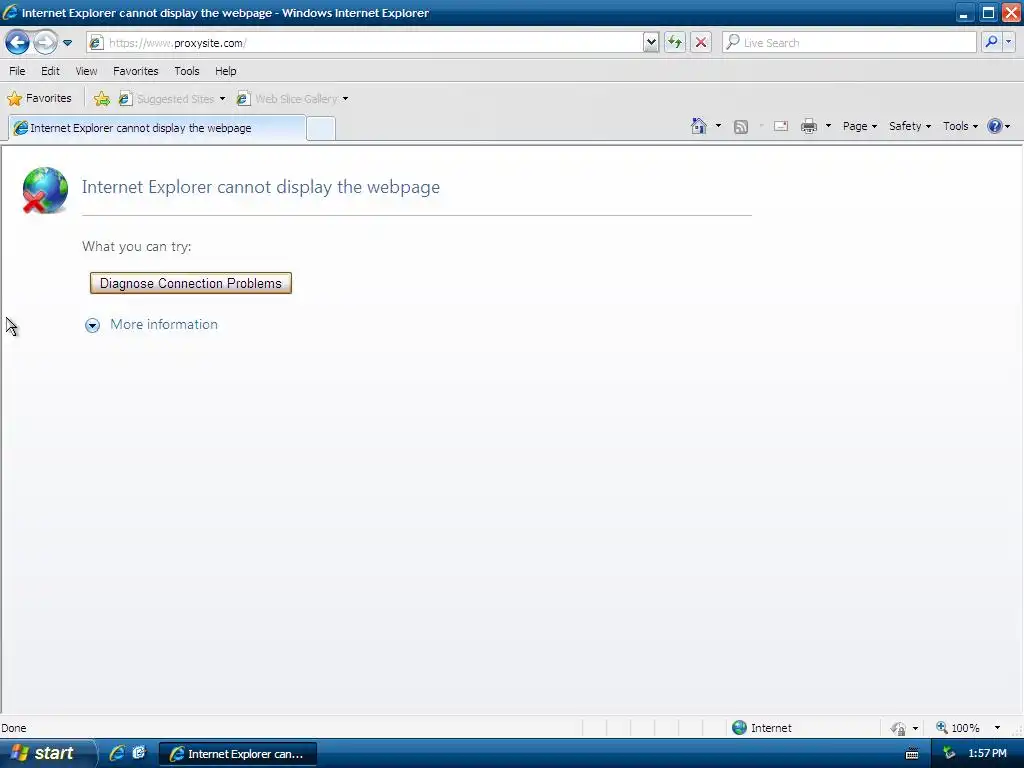Expand the Print options dropdown arrow
The height and width of the screenshot is (768, 1024).
(x=828, y=126)
